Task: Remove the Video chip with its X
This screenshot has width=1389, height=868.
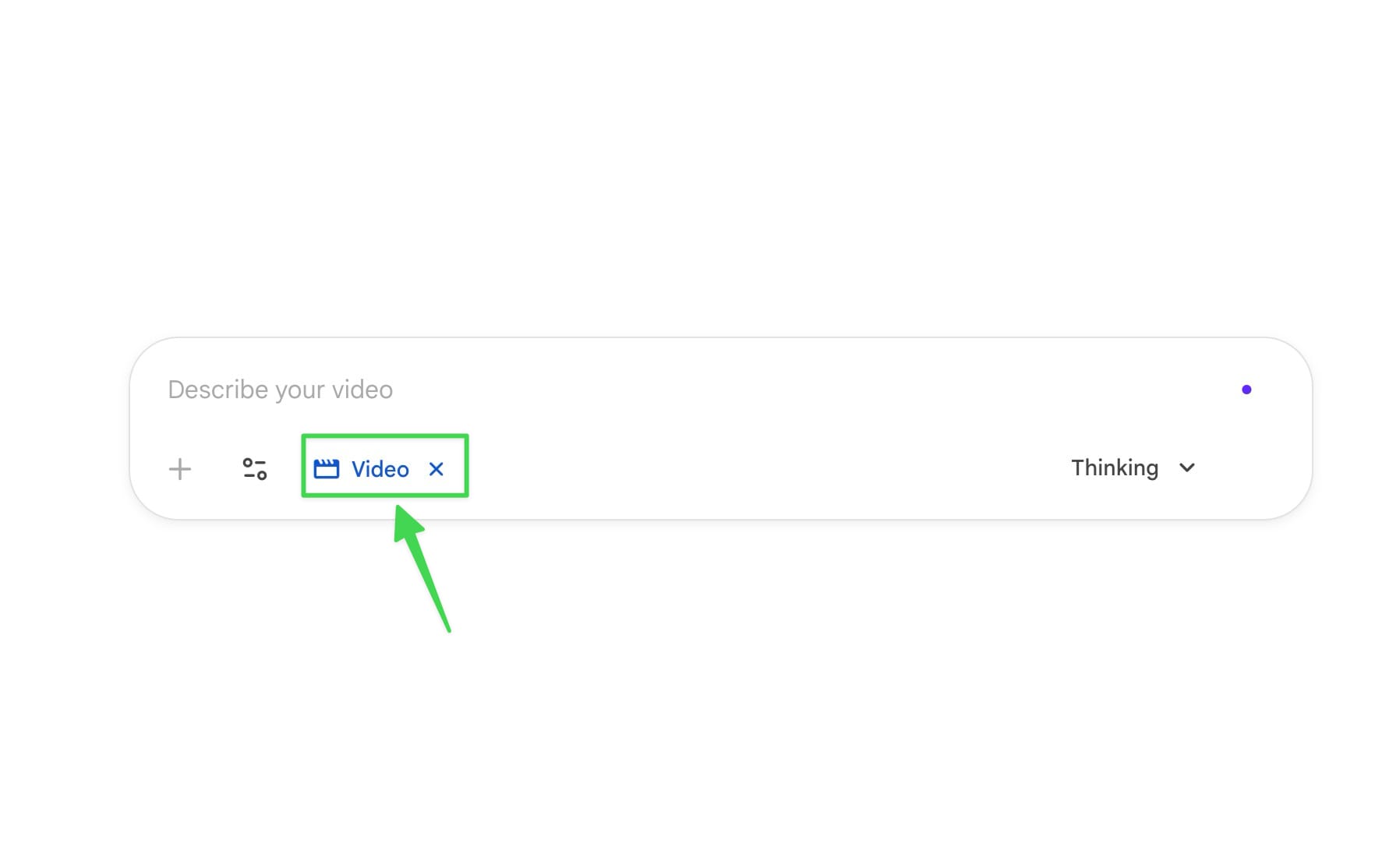Action: click(436, 469)
